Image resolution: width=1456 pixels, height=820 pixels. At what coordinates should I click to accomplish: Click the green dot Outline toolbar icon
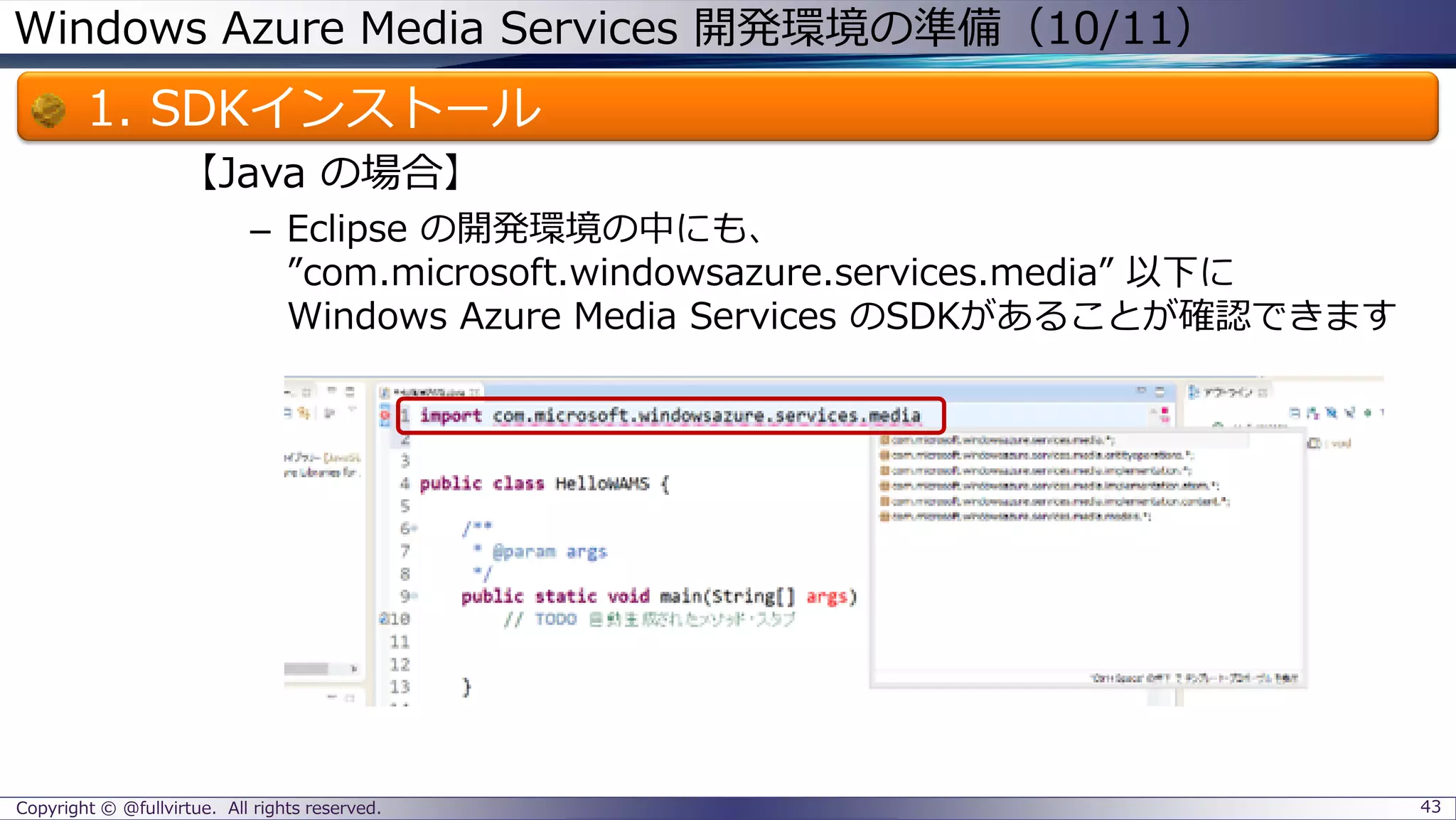pyautogui.click(x=1367, y=412)
